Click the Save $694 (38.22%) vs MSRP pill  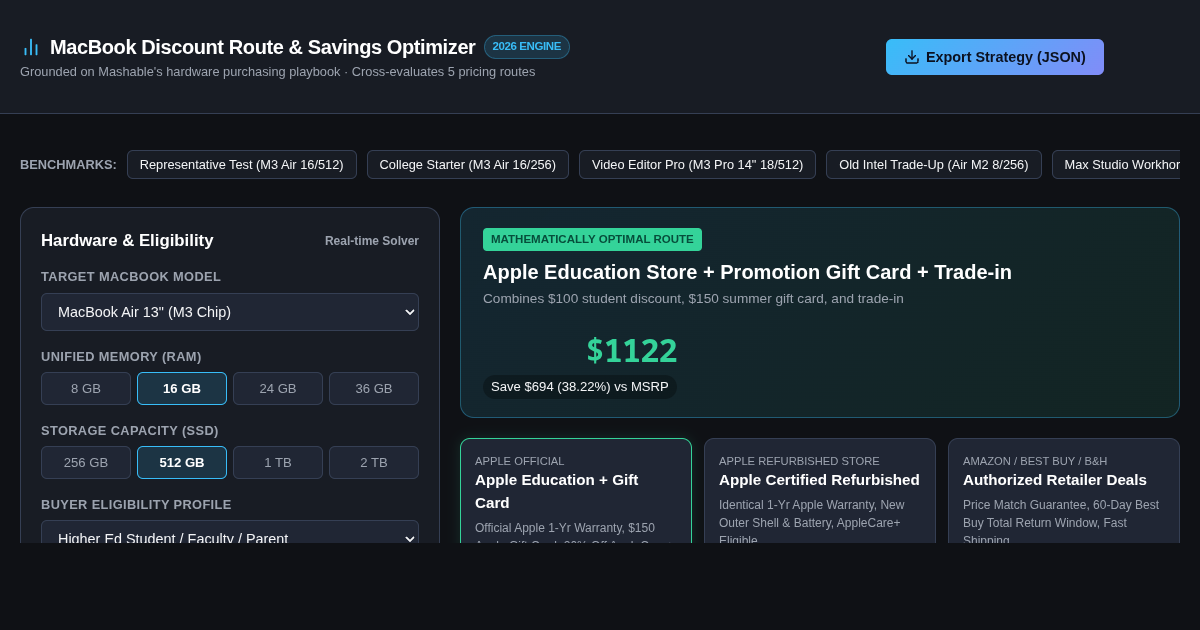pos(580,387)
